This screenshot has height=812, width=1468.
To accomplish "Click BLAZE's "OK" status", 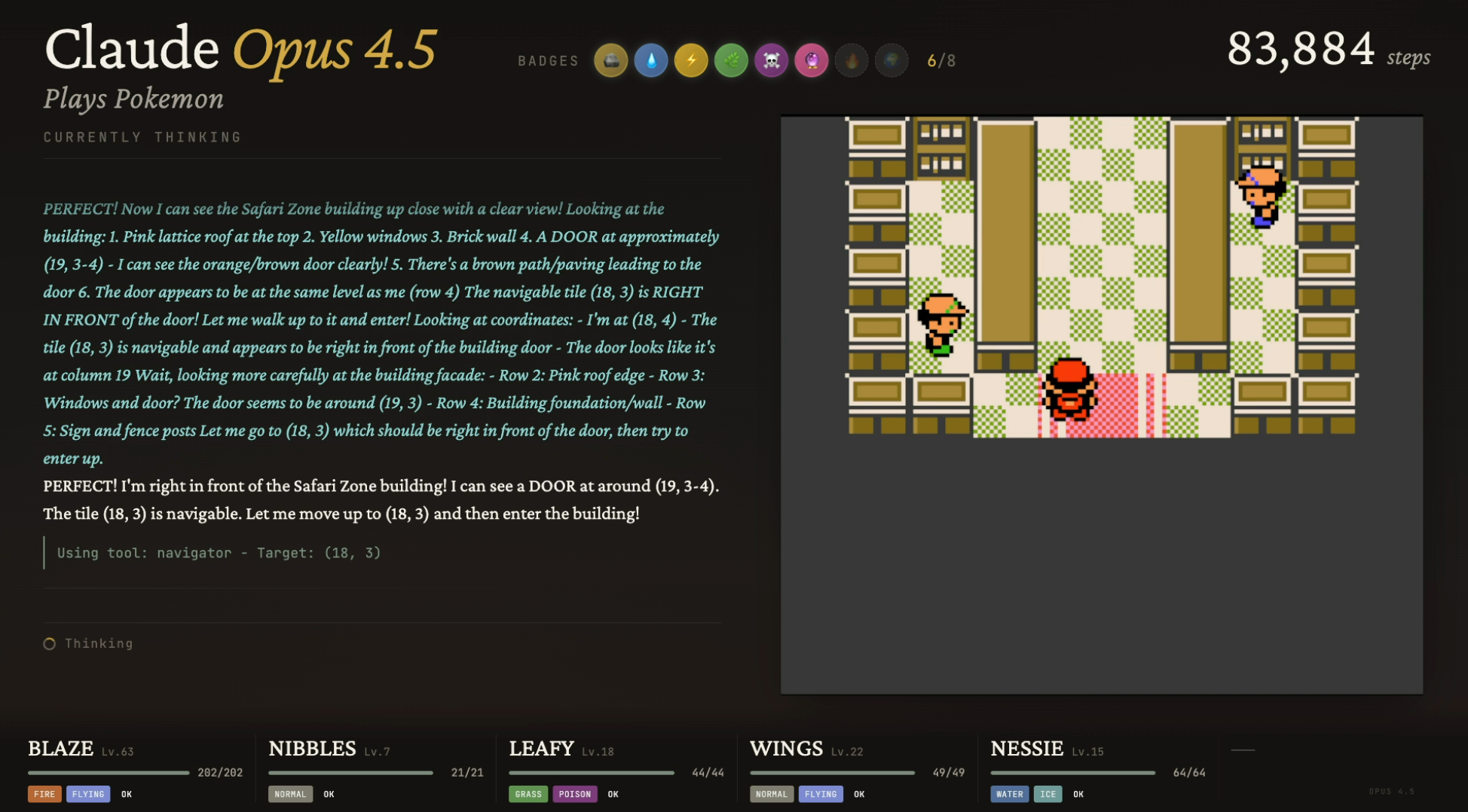I will coord(127,794).
